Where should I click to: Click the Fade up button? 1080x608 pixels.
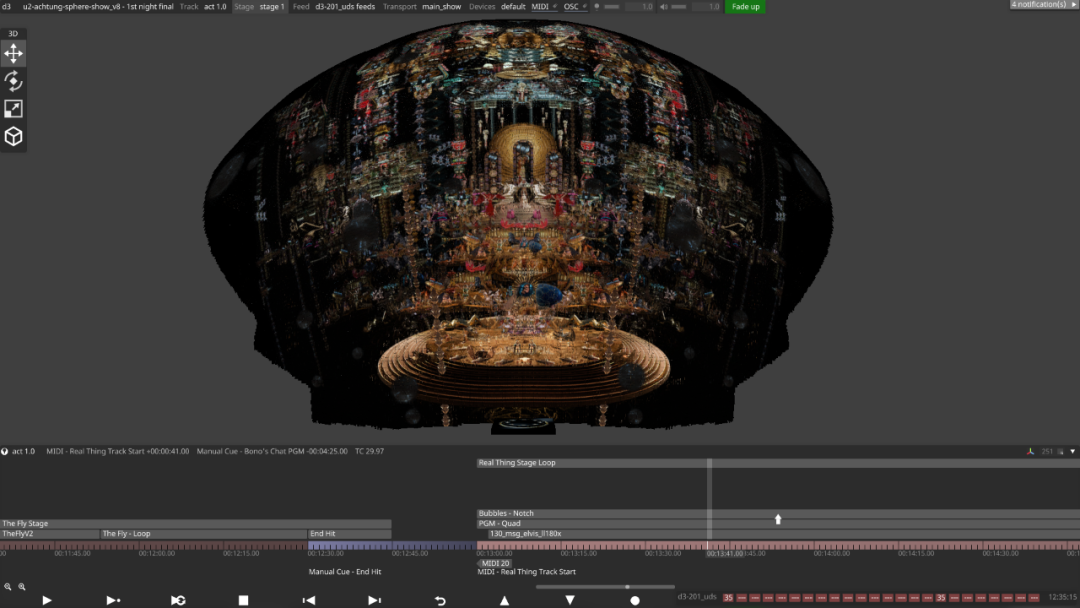[745, 7]
